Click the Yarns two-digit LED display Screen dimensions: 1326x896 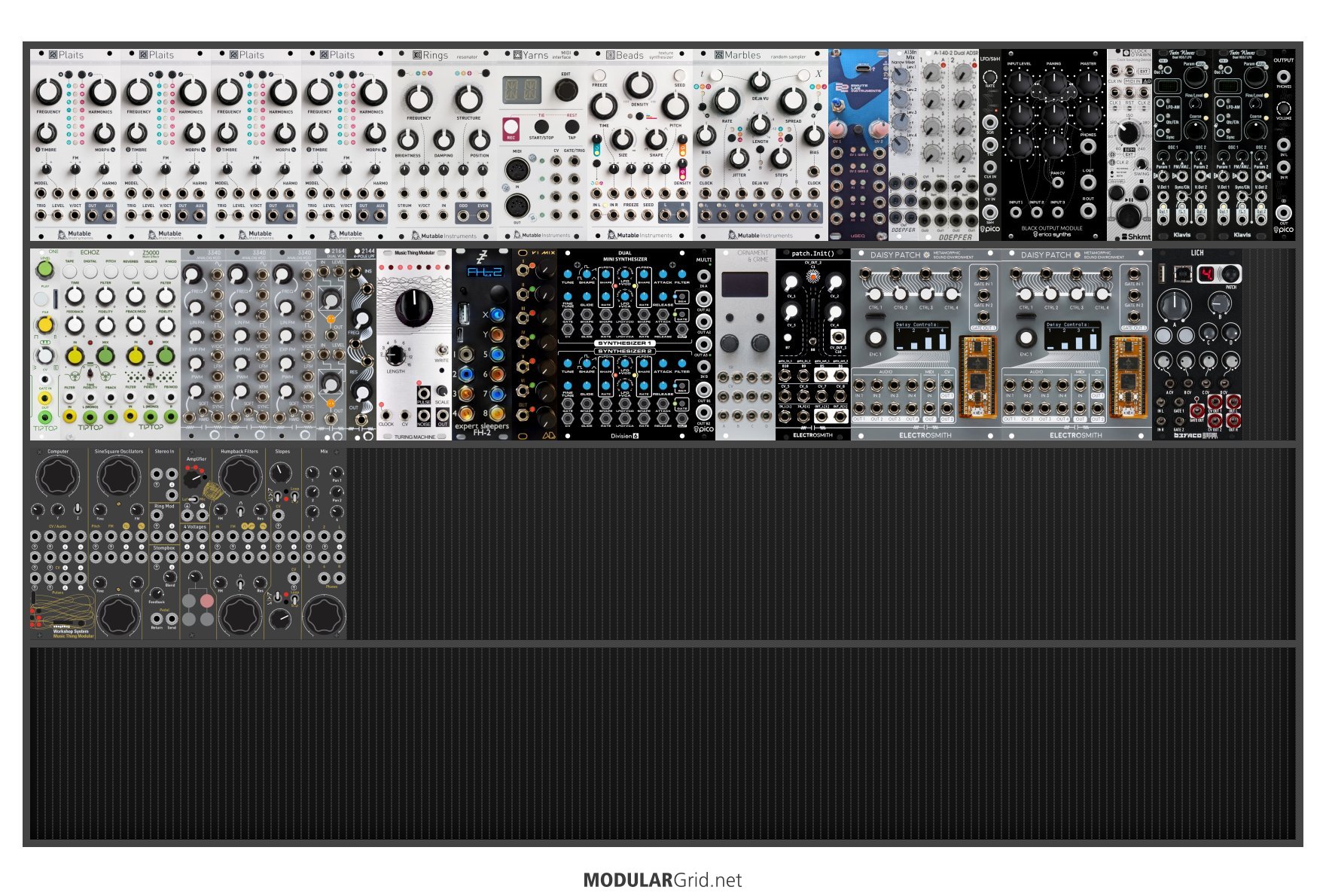(522, 90)
